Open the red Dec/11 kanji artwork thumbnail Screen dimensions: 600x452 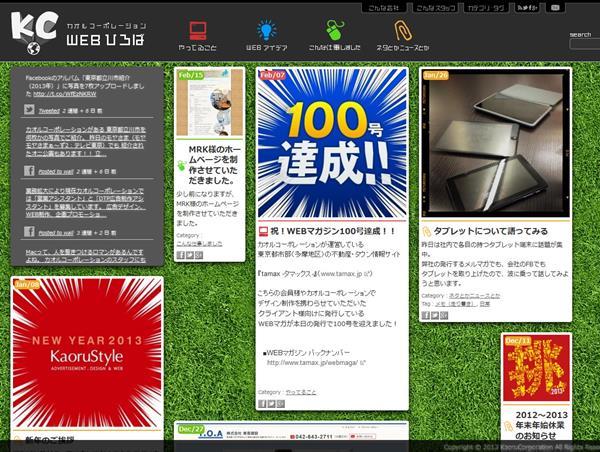pos(536,368)
